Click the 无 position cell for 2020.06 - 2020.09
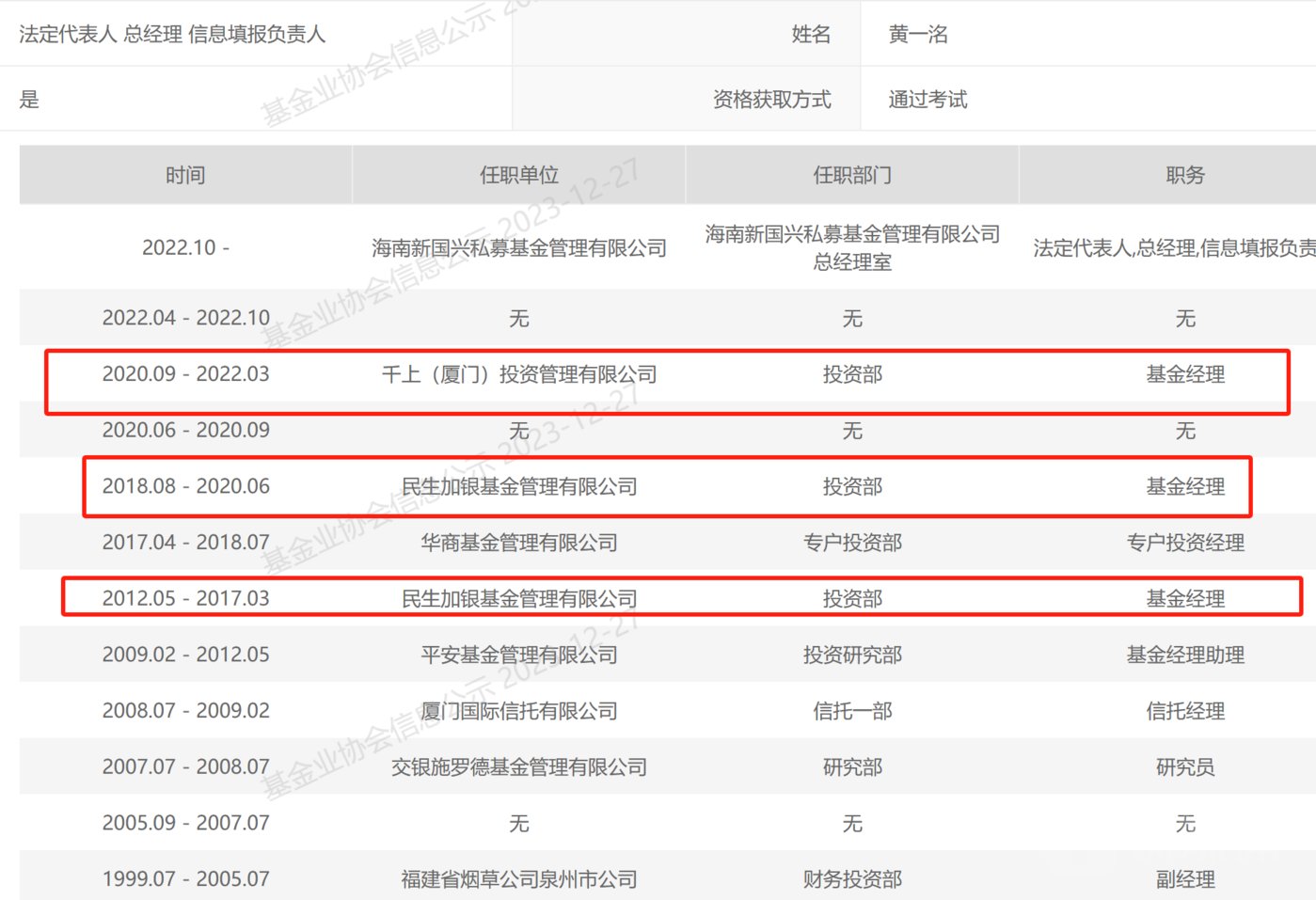The width and height of the screenshot is (1316, 900). 1185,431
